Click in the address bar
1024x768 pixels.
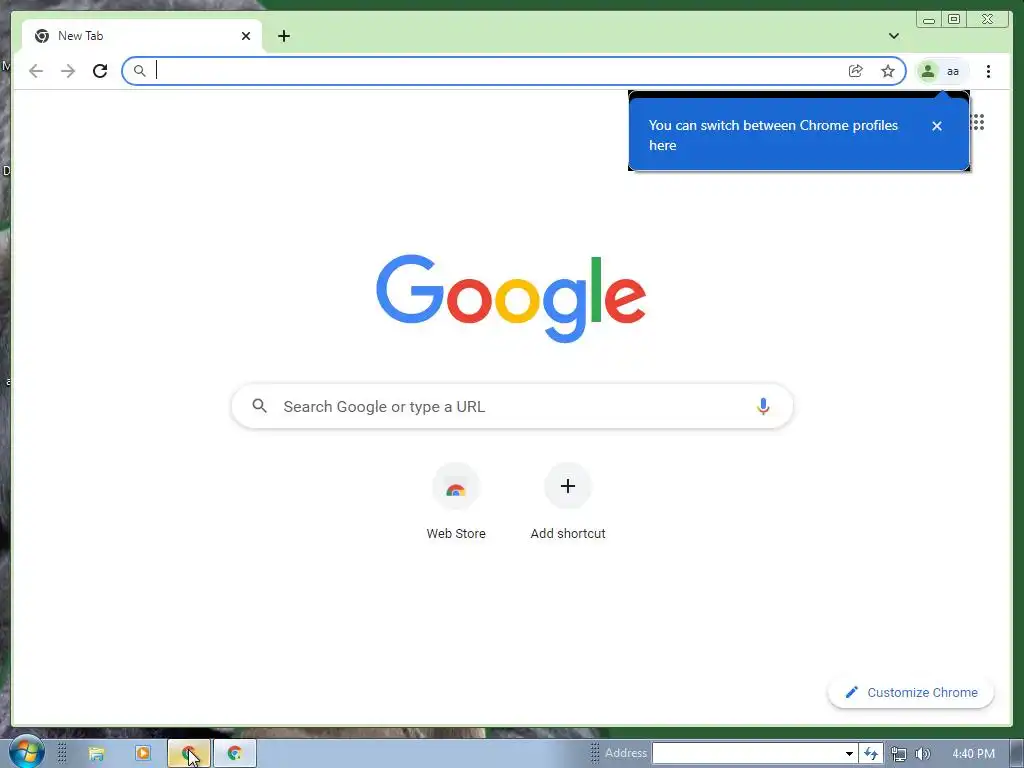(514, 71)
